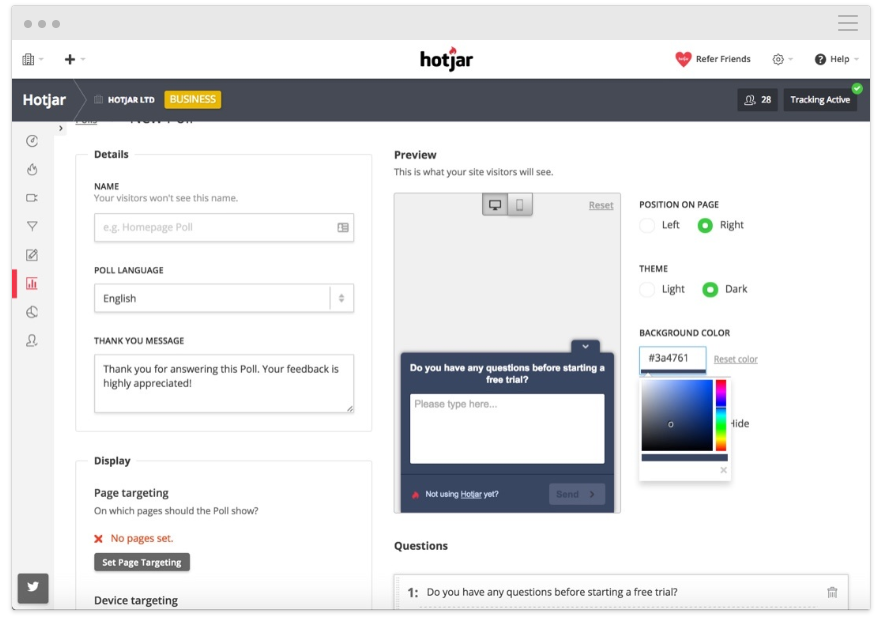
Task: Open the browser hamburger menu
Action: (847, 23)
